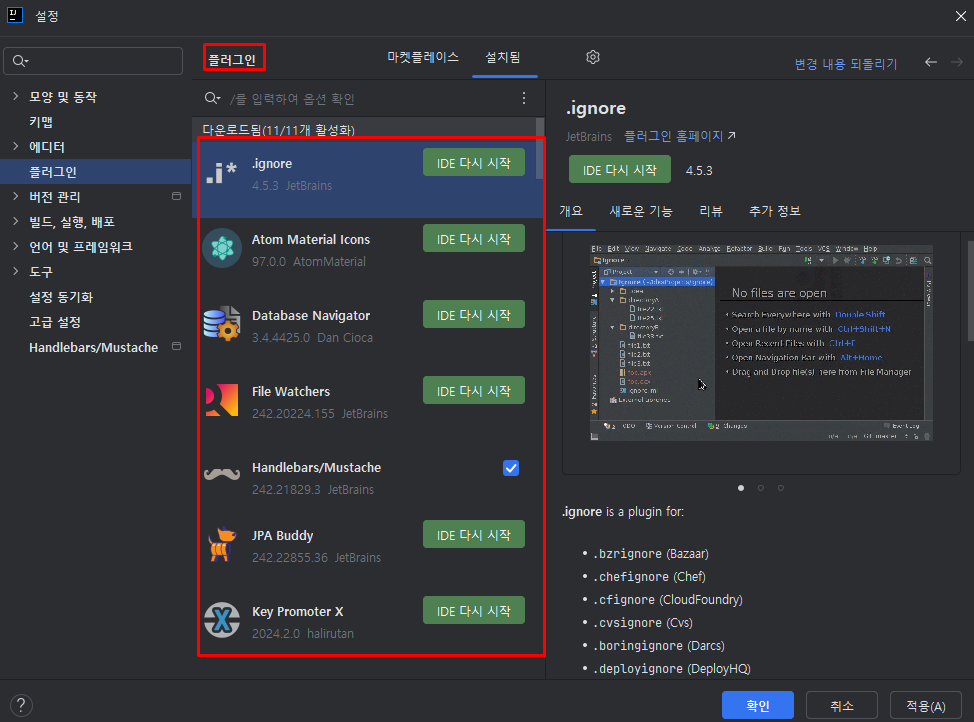Click the Atom Material Icons plugin logo
Viewport: 974px width, 722px height.
pyautogui.click(x=222, y=248)
